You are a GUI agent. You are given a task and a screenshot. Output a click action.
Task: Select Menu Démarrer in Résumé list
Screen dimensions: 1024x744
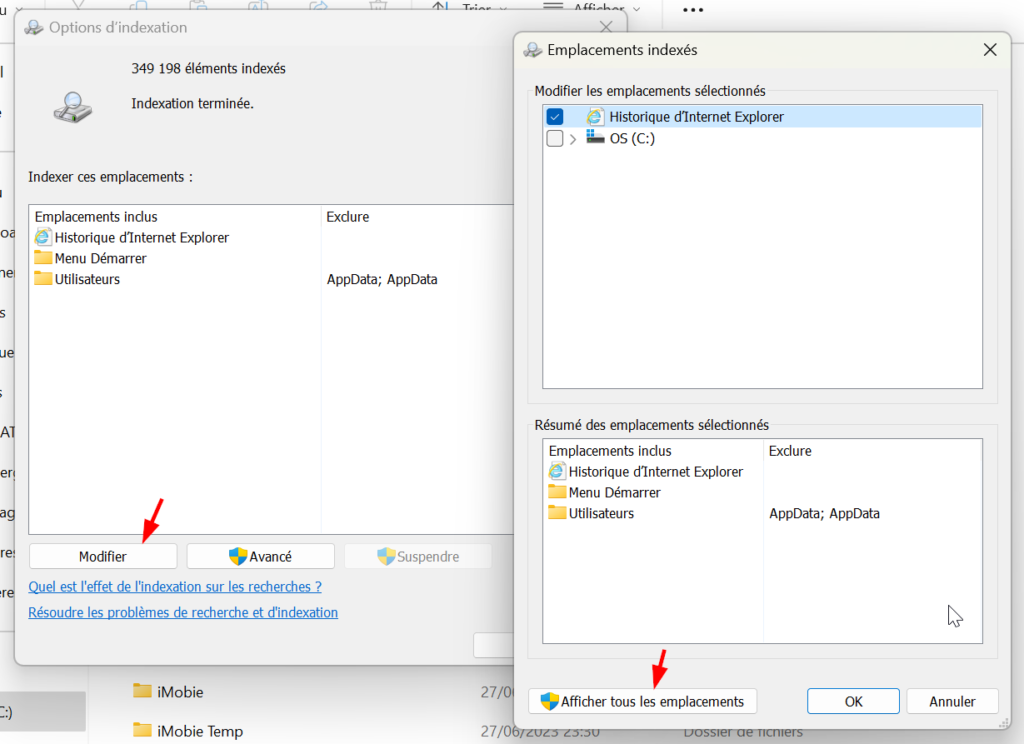click(x=615, y=493)
